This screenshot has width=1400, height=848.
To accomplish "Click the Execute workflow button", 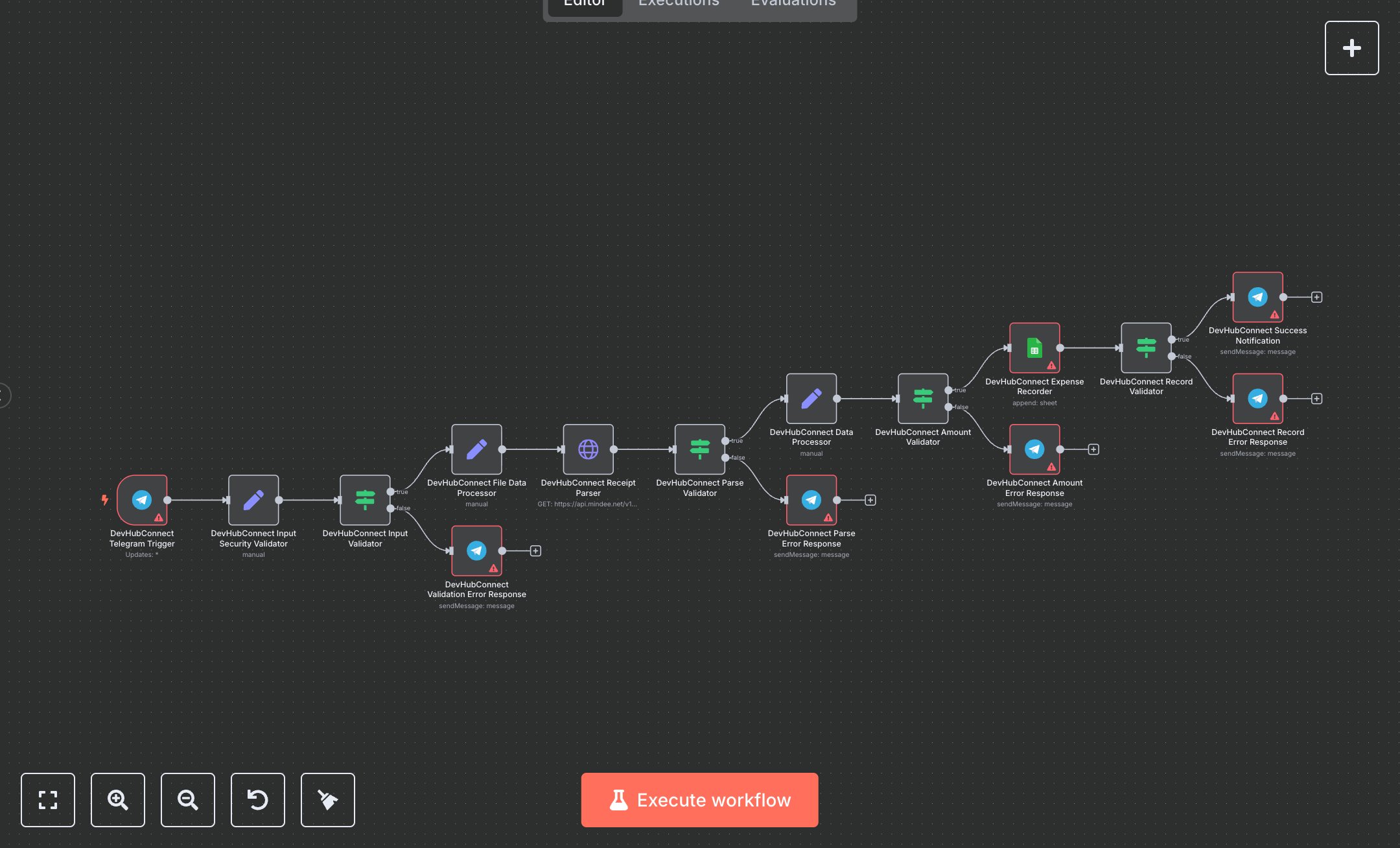I will click(699, 799).
